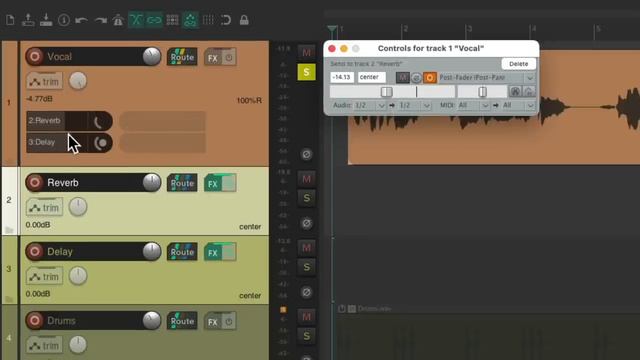
Task: Delete the send with the Delete button
Action: (518, 64)
